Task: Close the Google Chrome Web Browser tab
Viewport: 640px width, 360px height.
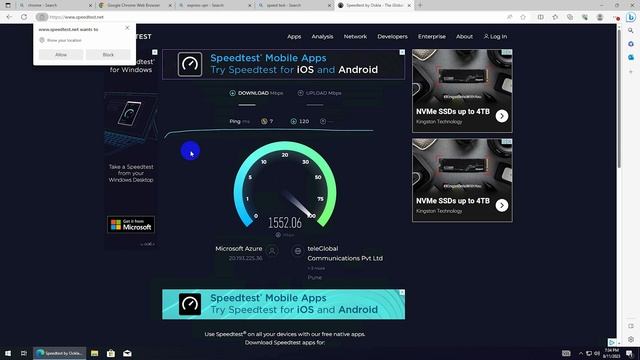Action: pyautogui.click(x=170, y=5)
